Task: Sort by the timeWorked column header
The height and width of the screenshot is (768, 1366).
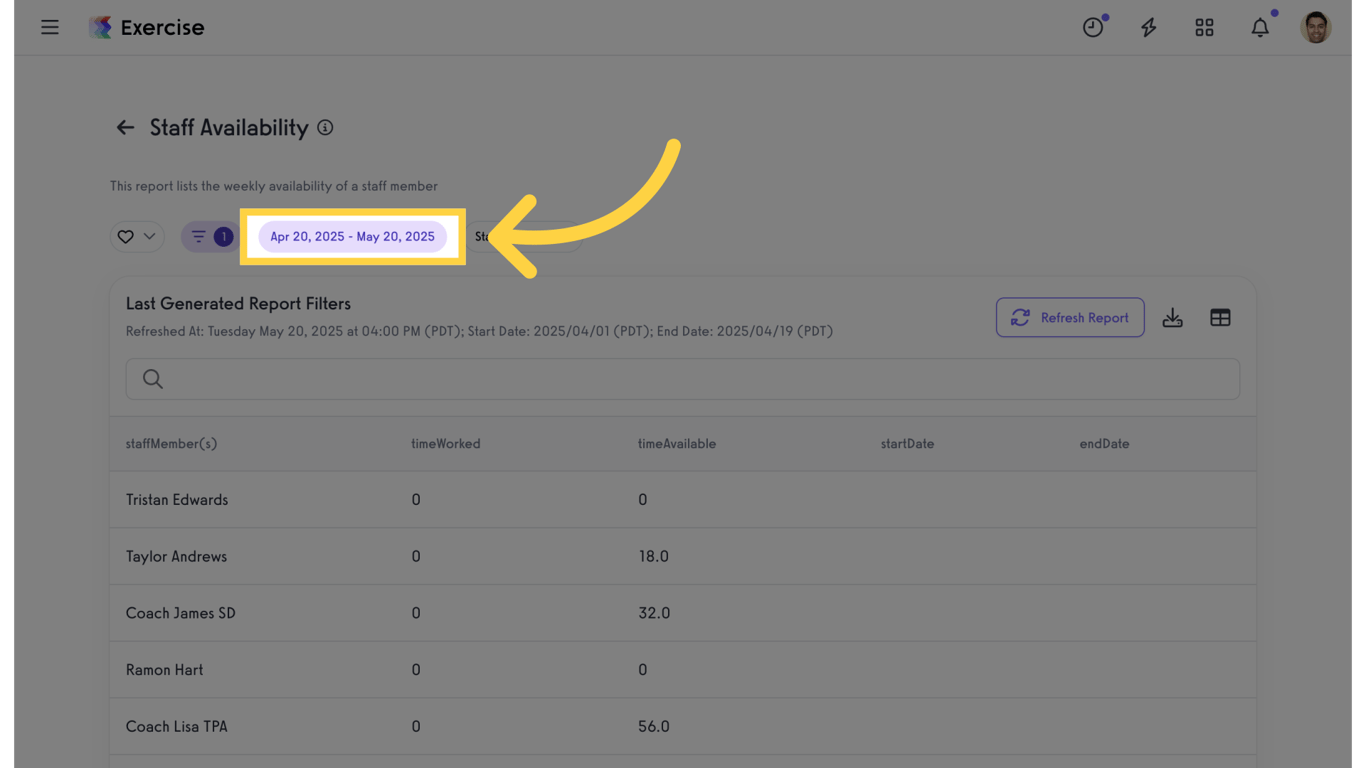Action: (446, 444)
